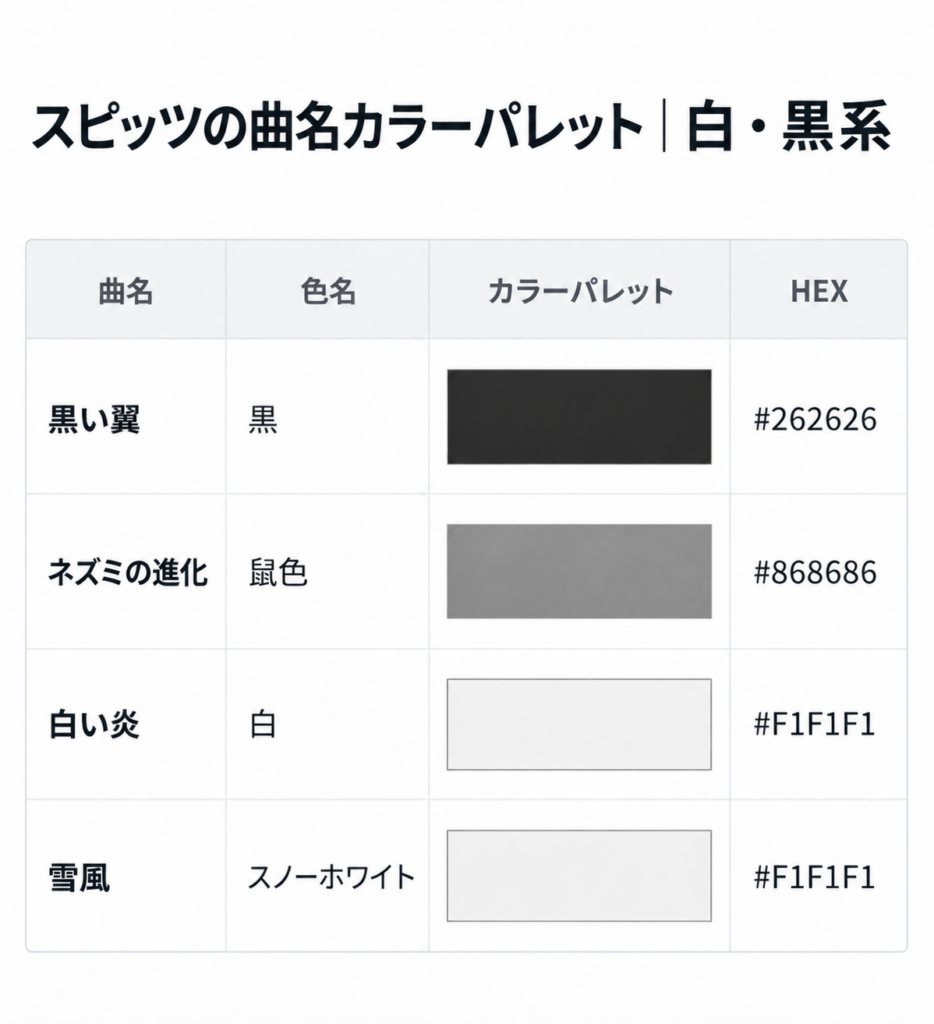934x1024 pixels.
Task: Click the color name スノーホワイト
Action: coord(331,877)
